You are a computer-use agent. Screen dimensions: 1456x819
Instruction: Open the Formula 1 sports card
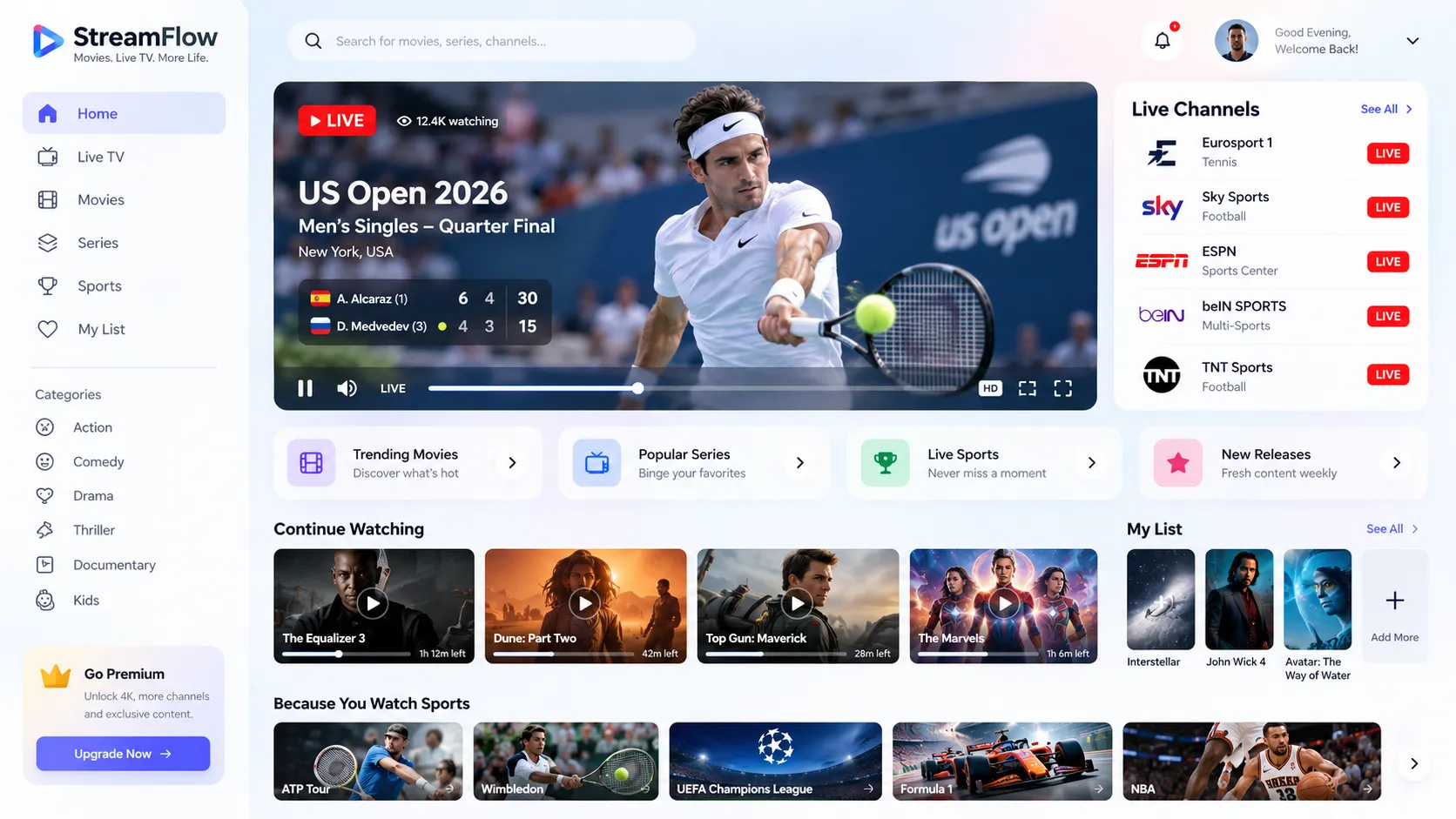pyautogui.click(x=1002, y=761)
